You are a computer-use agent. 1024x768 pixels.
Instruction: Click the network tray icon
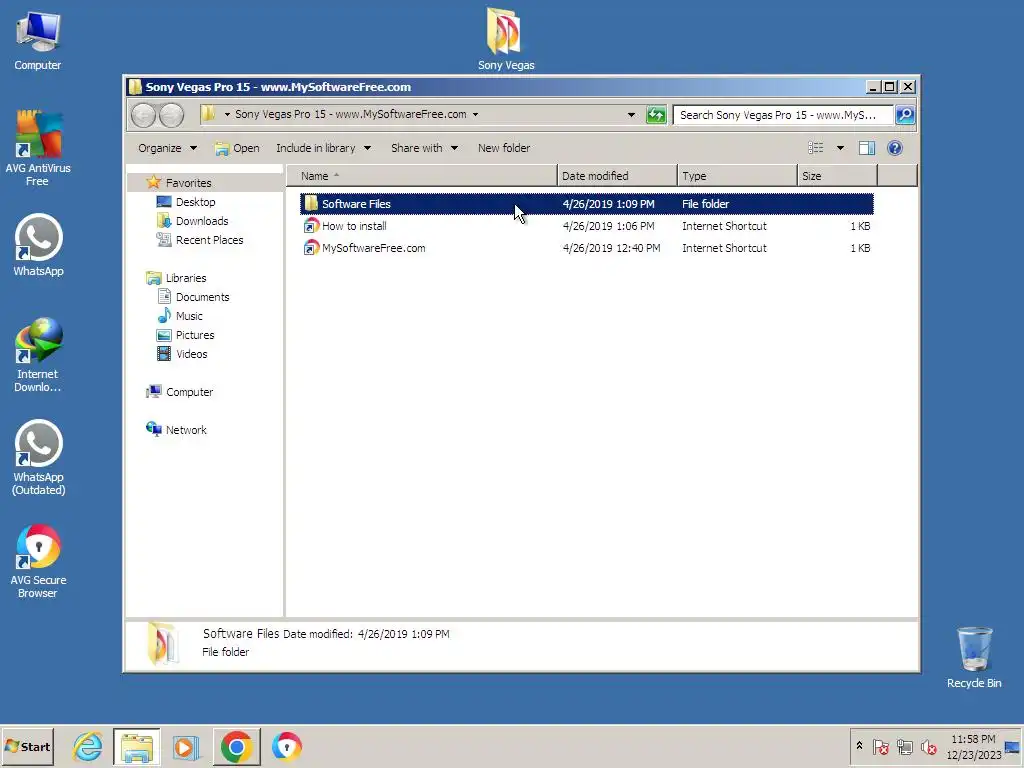(x=904, y=746)
